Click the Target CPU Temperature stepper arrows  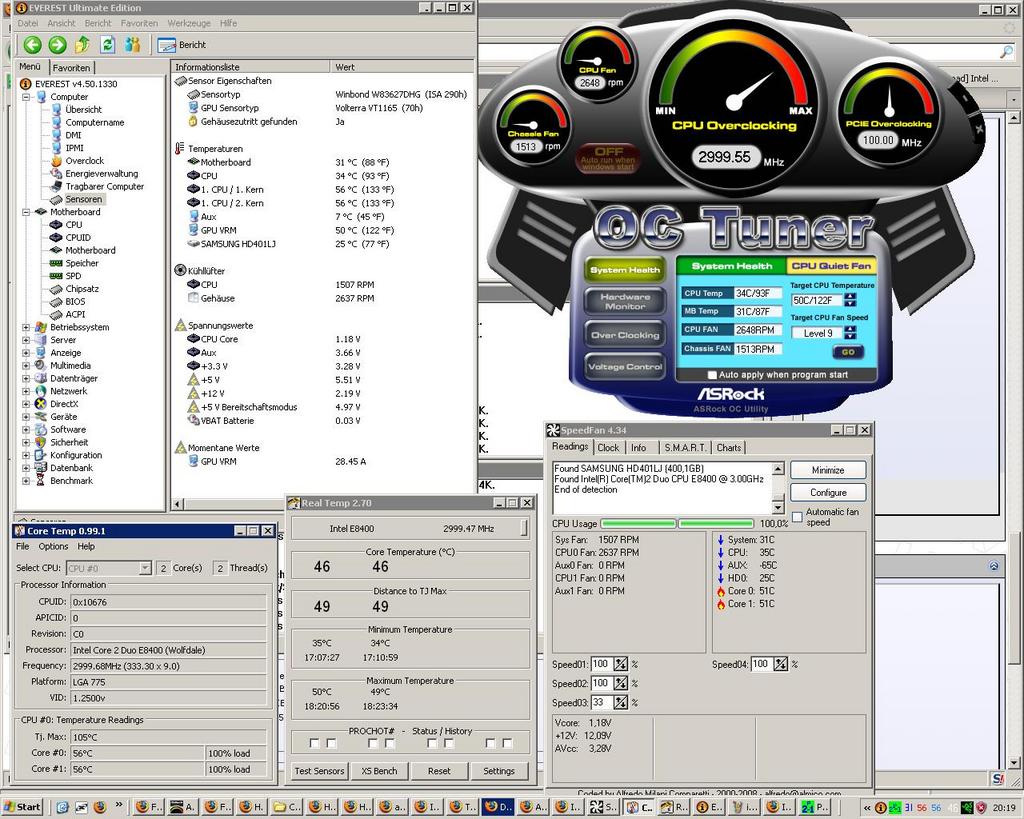click(849, 299)
